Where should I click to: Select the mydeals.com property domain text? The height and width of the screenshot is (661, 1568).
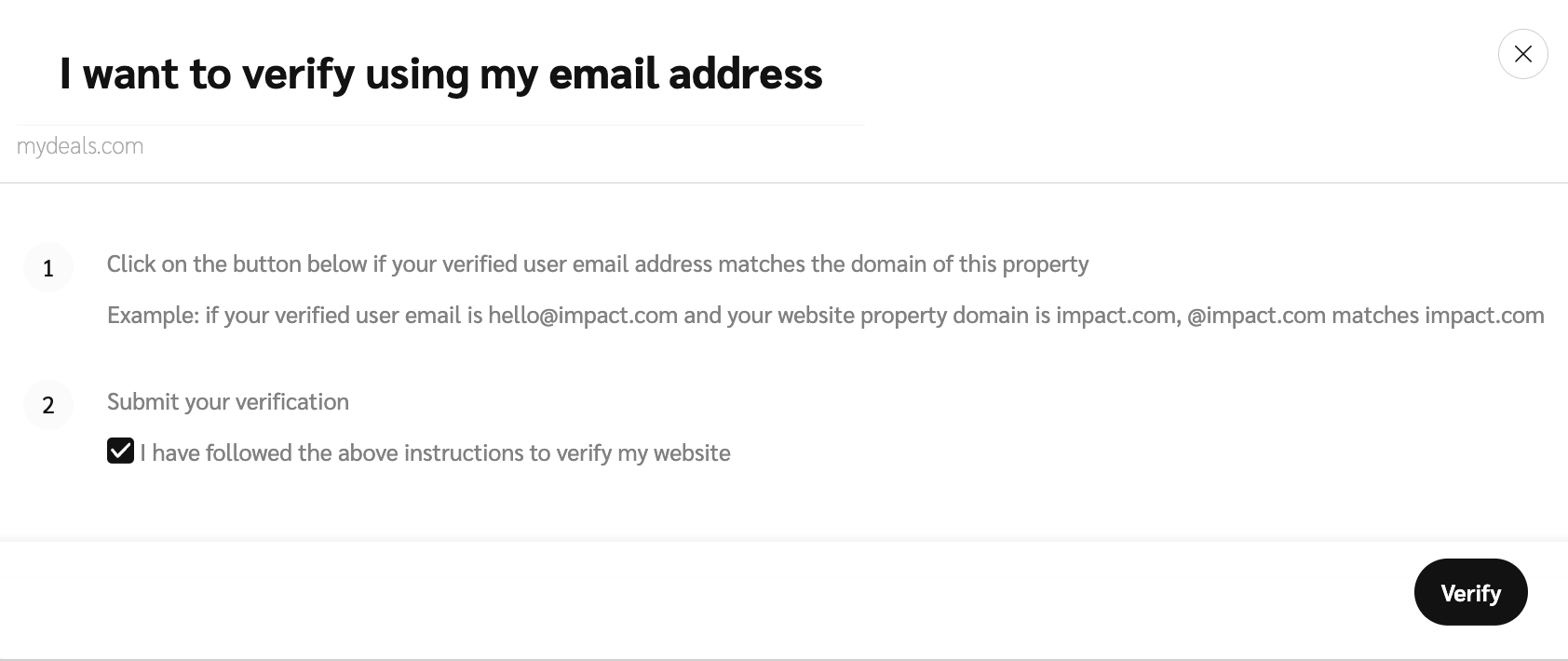click(80, 146)
